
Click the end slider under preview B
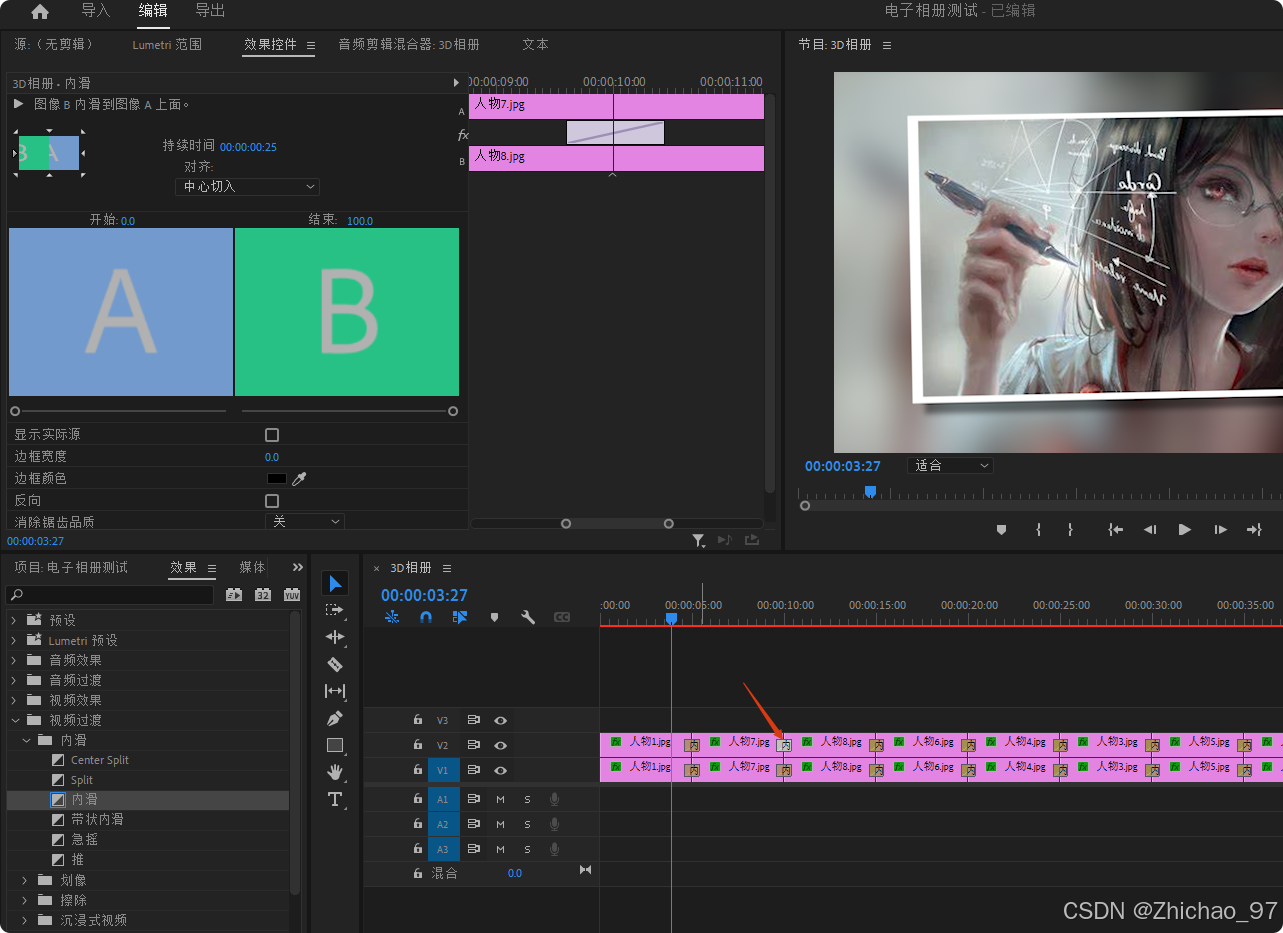453,411
